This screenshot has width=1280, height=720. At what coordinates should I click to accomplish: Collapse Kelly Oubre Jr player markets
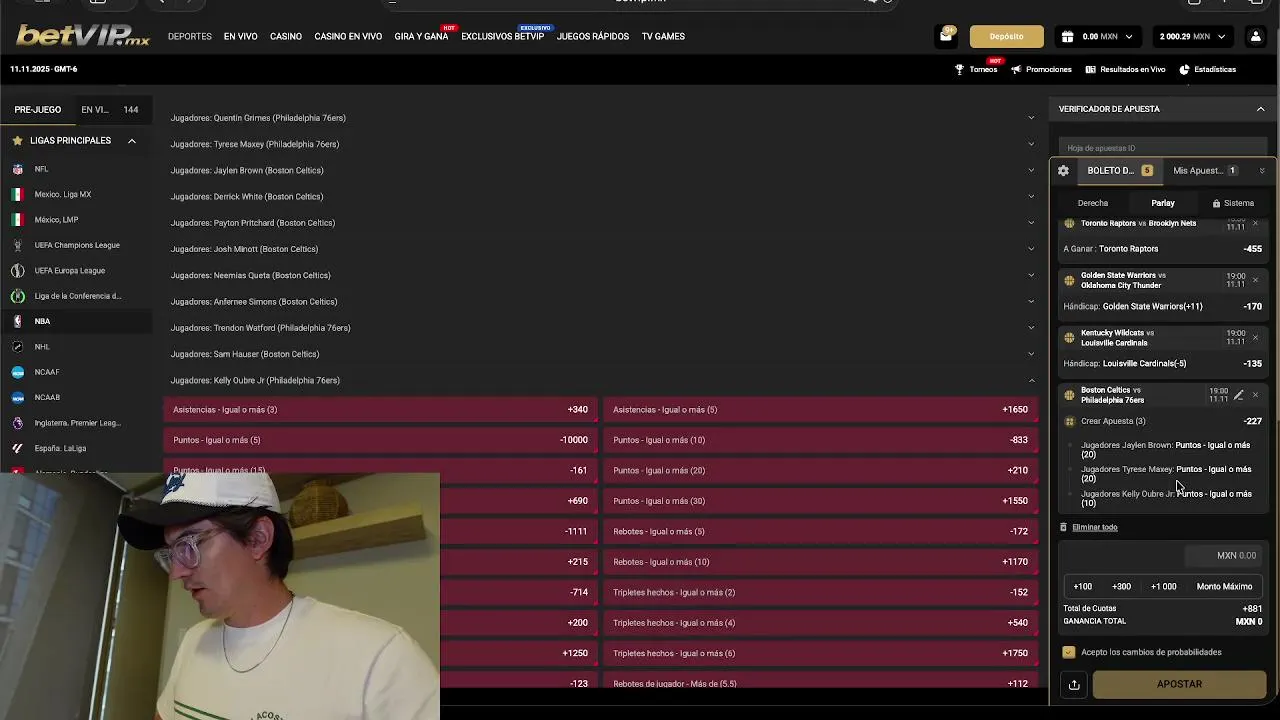click(1031, 380)
